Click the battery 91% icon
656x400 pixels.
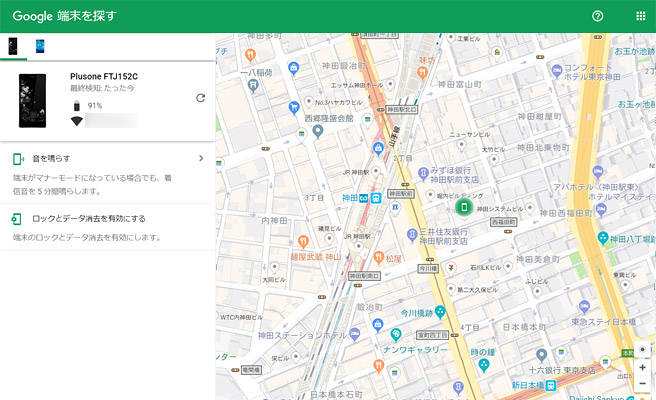[x=77, y=105]
